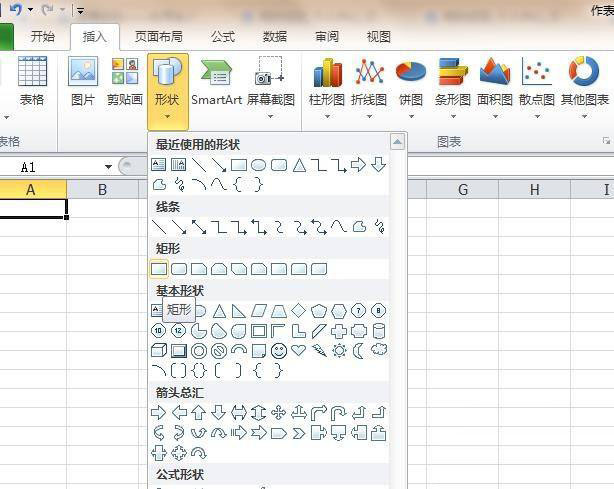Choose the highlighted rectangle in the 矩形 section
This screenshot has width=614, height=489.
pos(159,269)
